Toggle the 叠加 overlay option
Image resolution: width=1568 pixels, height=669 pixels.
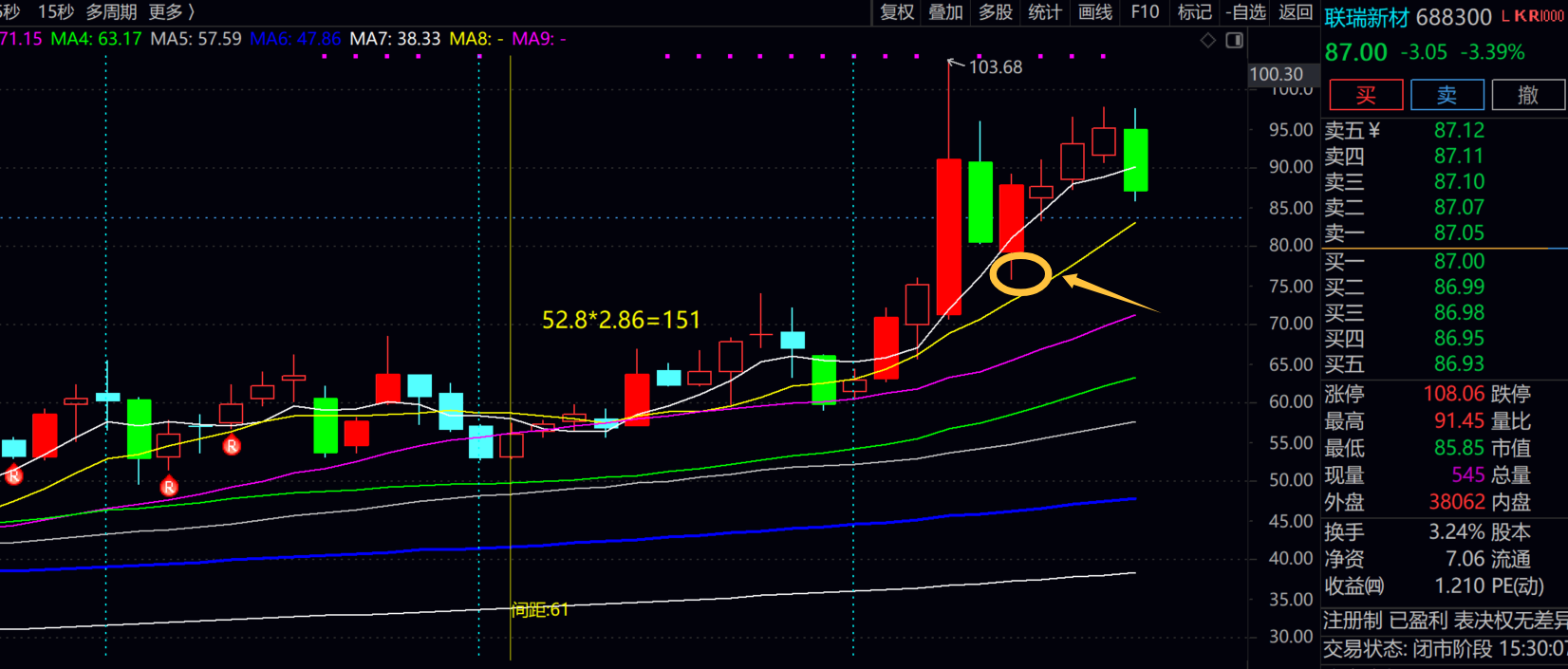[945, 12]
